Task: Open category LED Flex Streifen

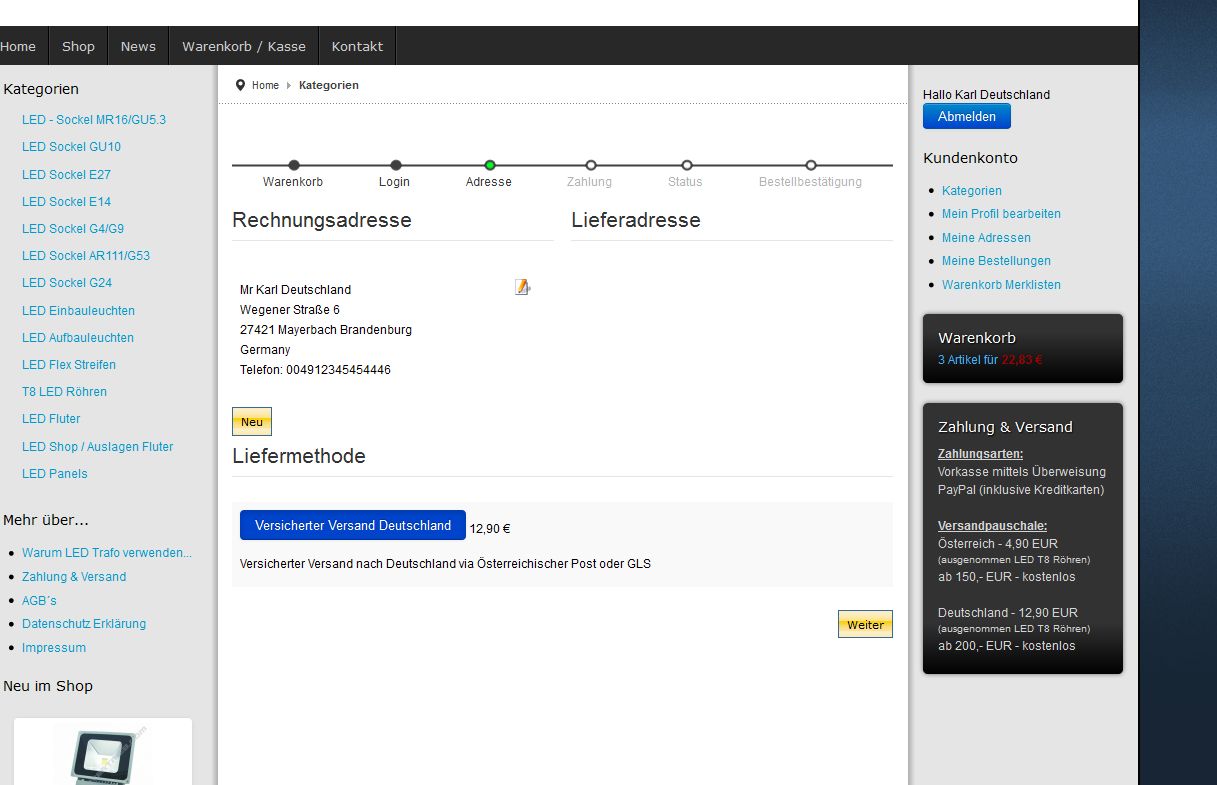Action: pyautogui.click(x=69, y=364)
